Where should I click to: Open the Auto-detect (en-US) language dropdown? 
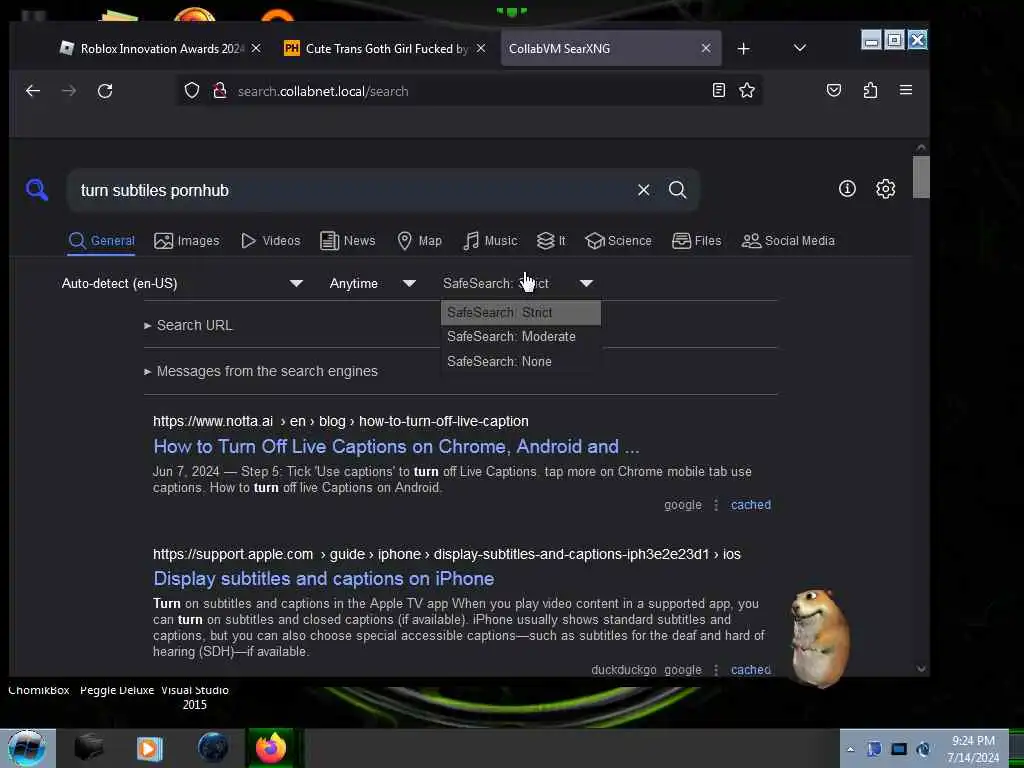pyautogui.click(x=182, y=283)
